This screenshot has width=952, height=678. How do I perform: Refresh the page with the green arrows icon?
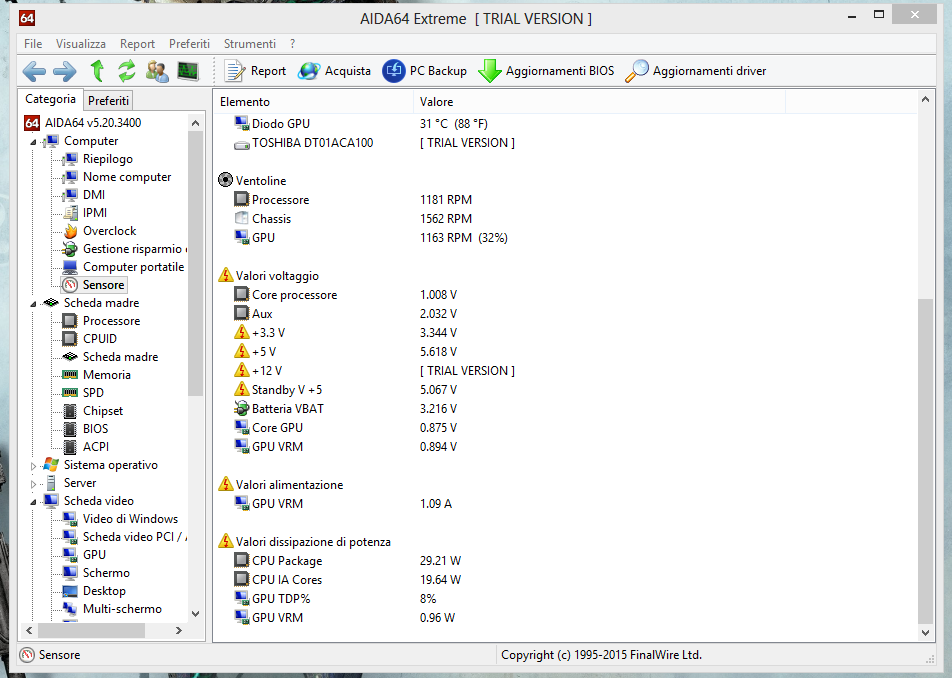(x=126, y=71)
